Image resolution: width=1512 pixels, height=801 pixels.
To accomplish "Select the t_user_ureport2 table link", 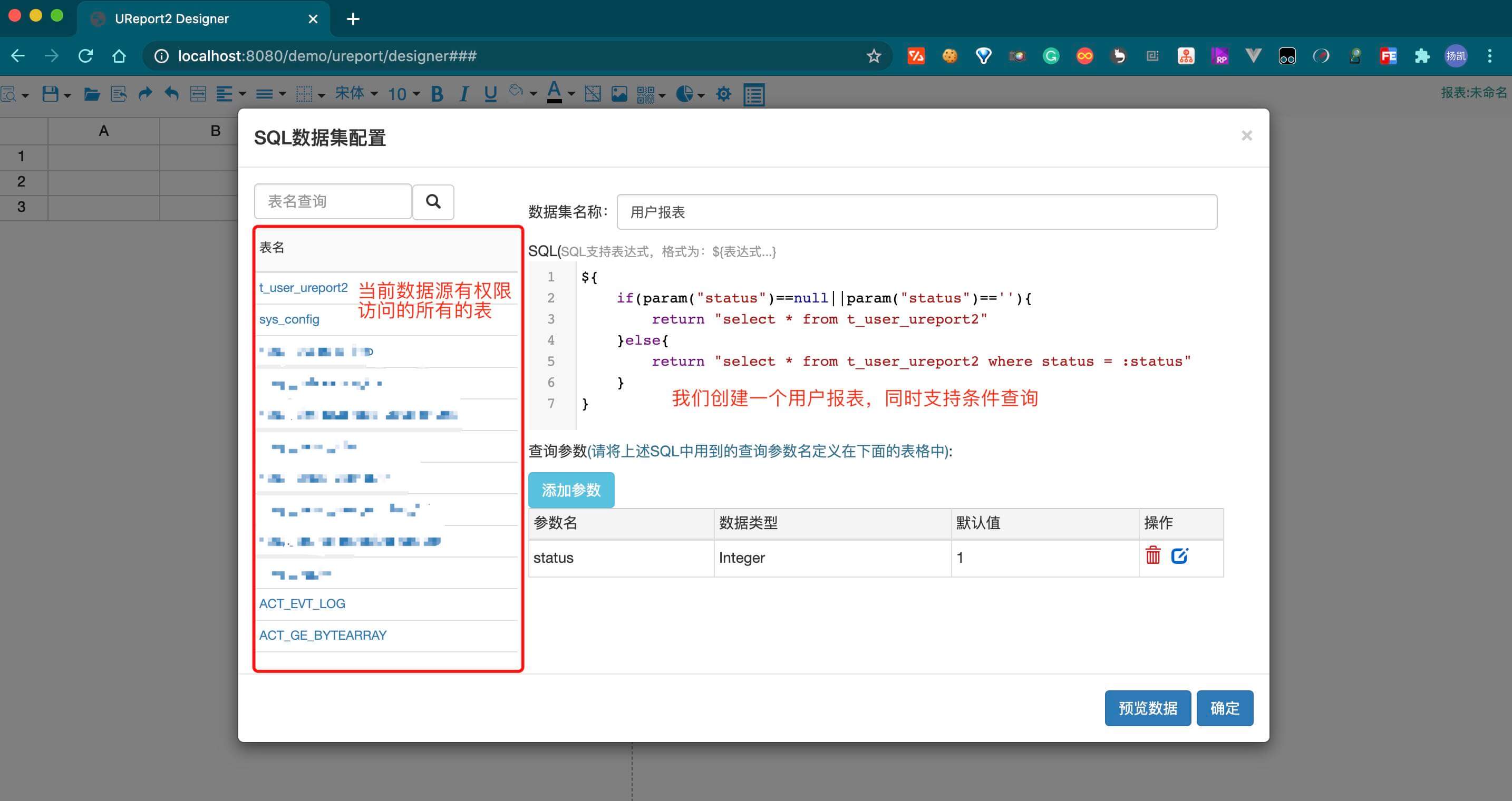I will coord(304,288).
